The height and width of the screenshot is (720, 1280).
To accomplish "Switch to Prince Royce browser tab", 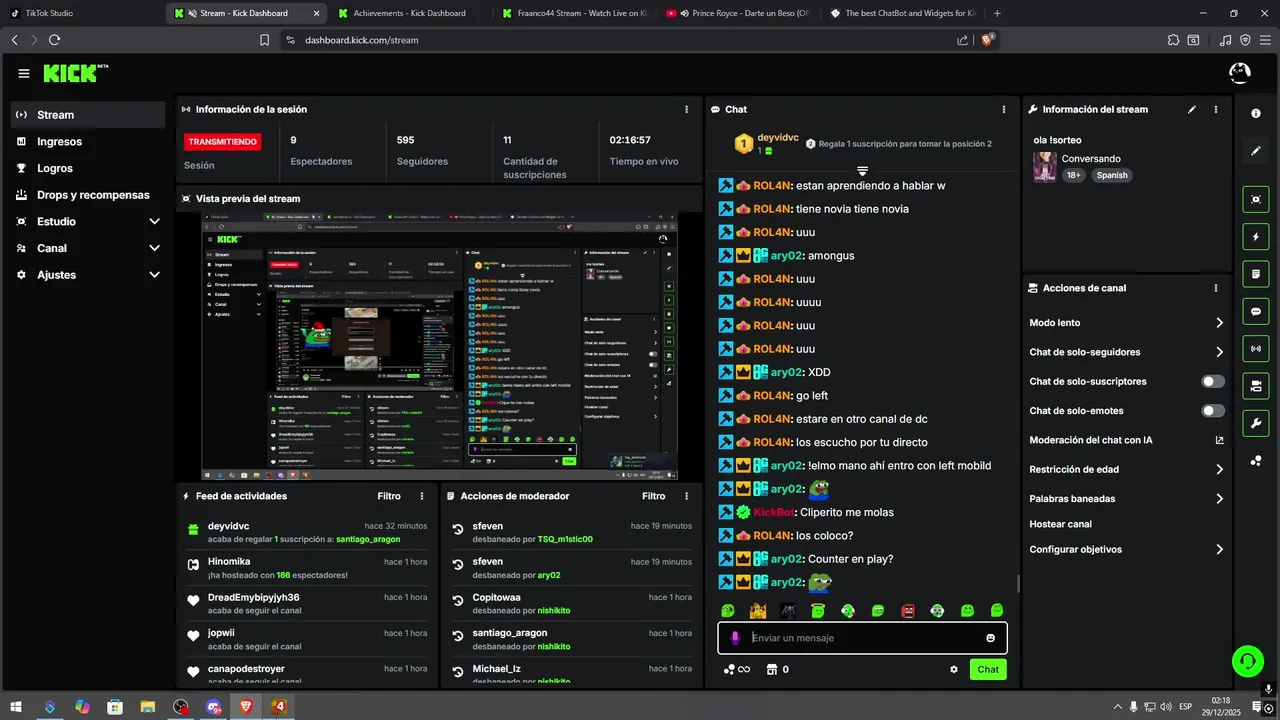I will [x=737, y=13].
